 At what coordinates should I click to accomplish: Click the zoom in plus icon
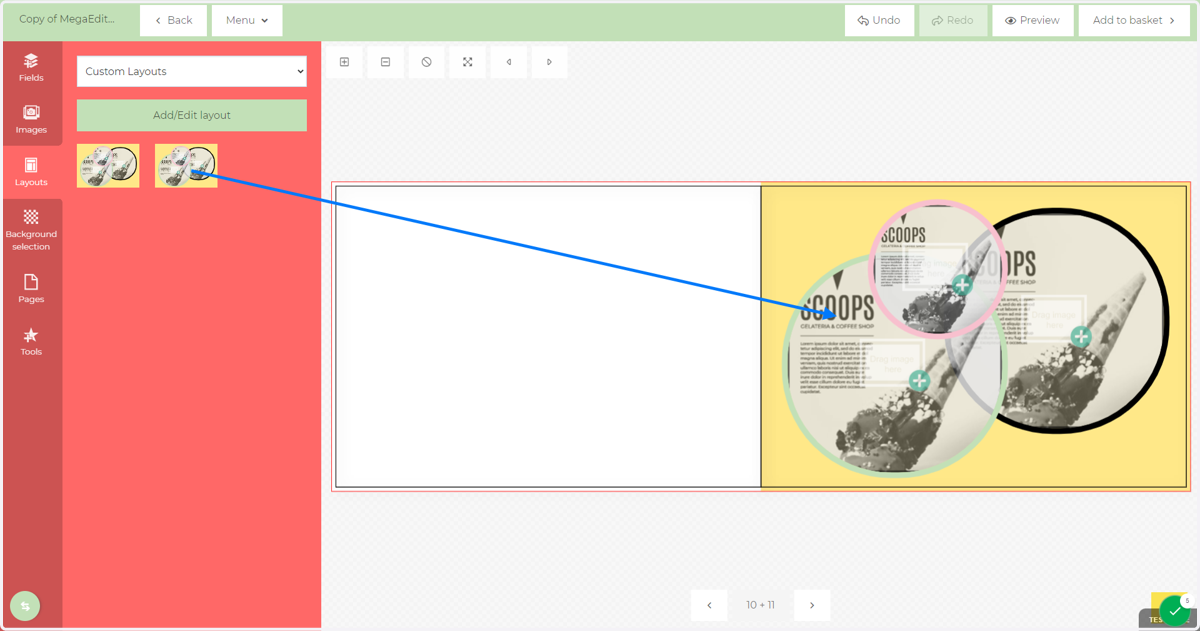coord(344,62)
